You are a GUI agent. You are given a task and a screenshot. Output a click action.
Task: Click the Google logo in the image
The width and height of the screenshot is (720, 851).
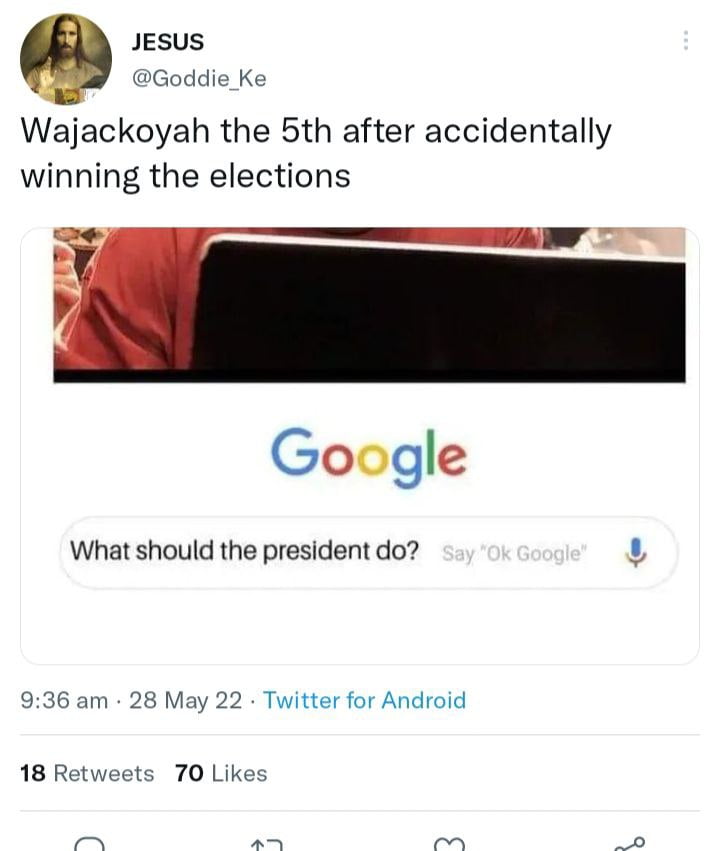(368, 455)
